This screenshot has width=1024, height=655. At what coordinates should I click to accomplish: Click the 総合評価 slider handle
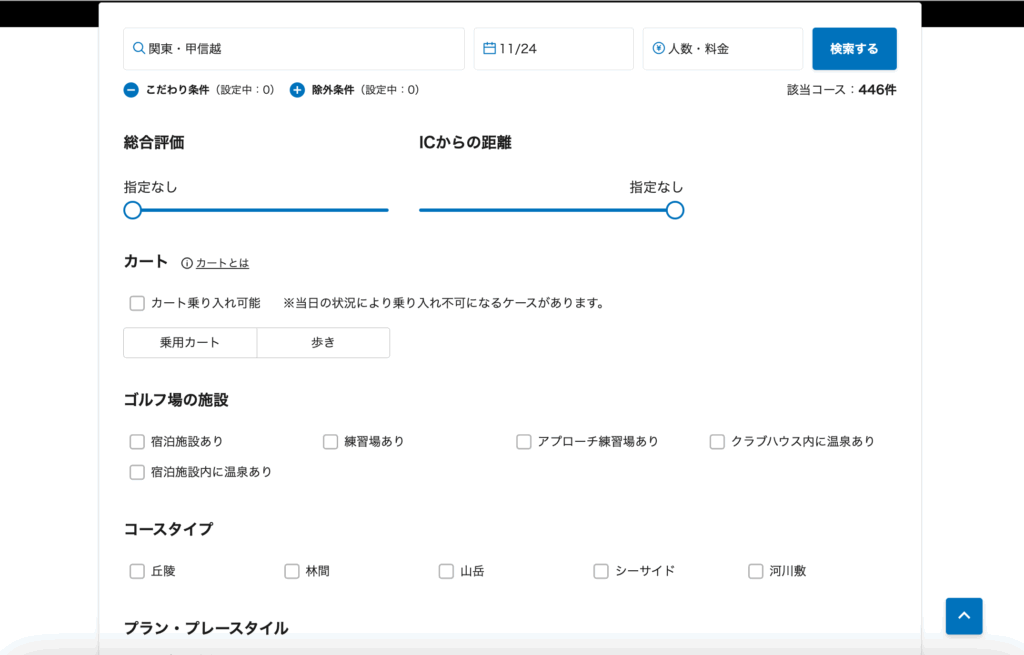pyautogui.click(x=132, y=210)
